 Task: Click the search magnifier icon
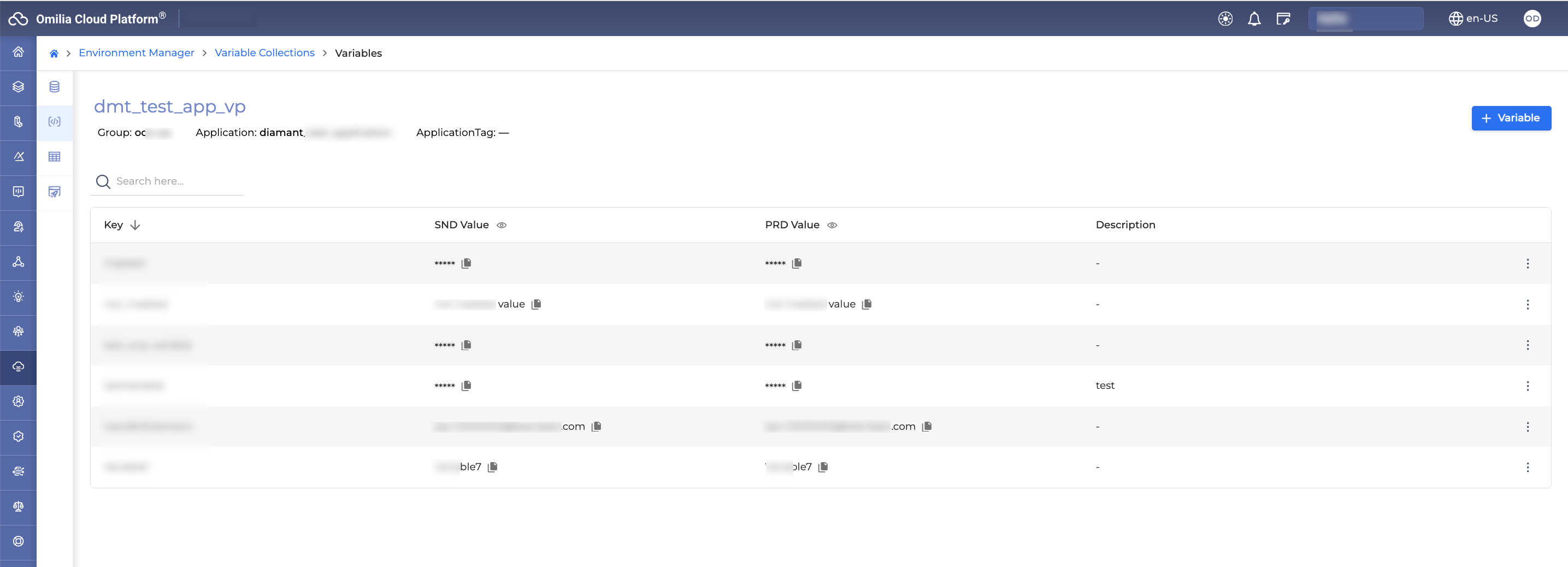click(103, 182)
